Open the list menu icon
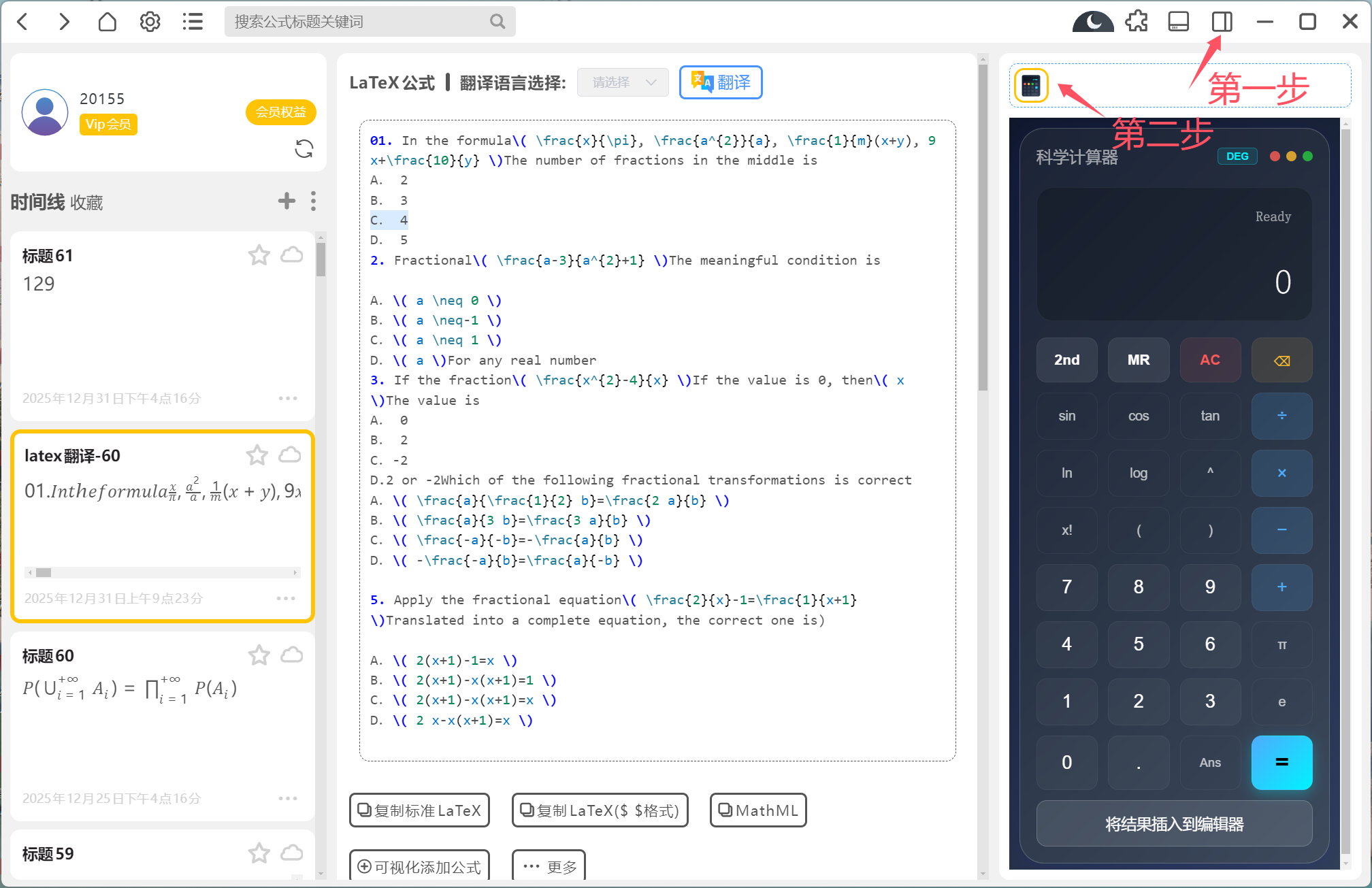The height and width of the screenshot is (888, 1372). 193,22
